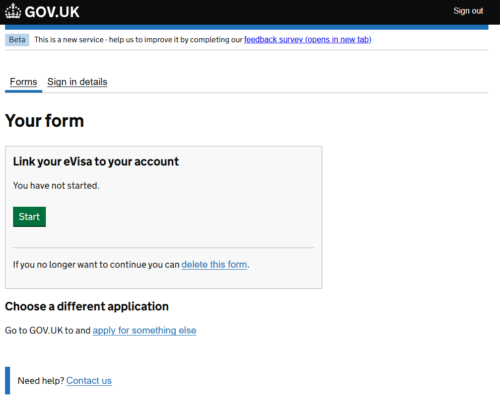500x410 pixels.
Task: Click the Contact us link
Action: click(x=89, y=381)
